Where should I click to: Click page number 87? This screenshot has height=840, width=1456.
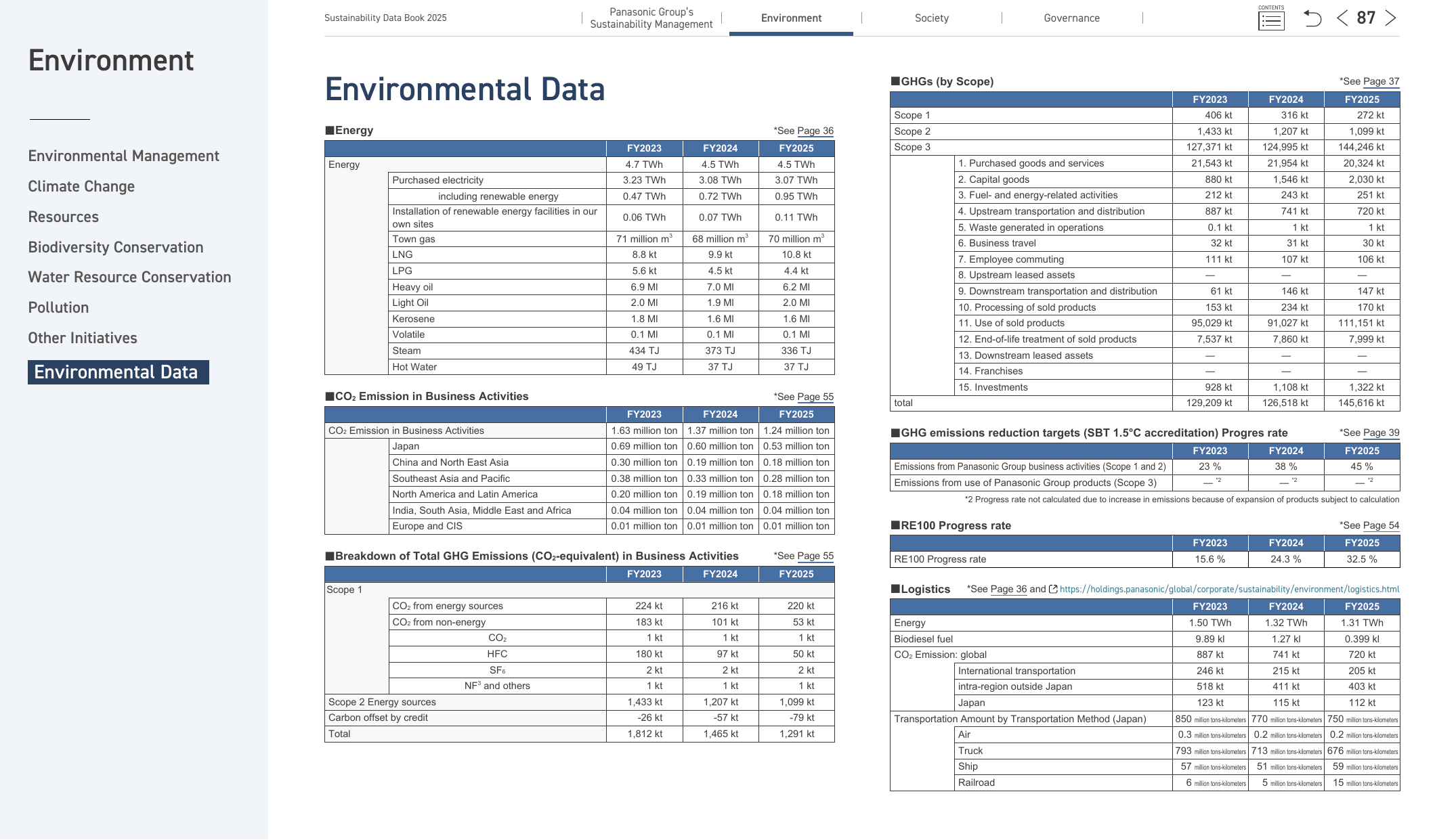(x=1366, y=18)
